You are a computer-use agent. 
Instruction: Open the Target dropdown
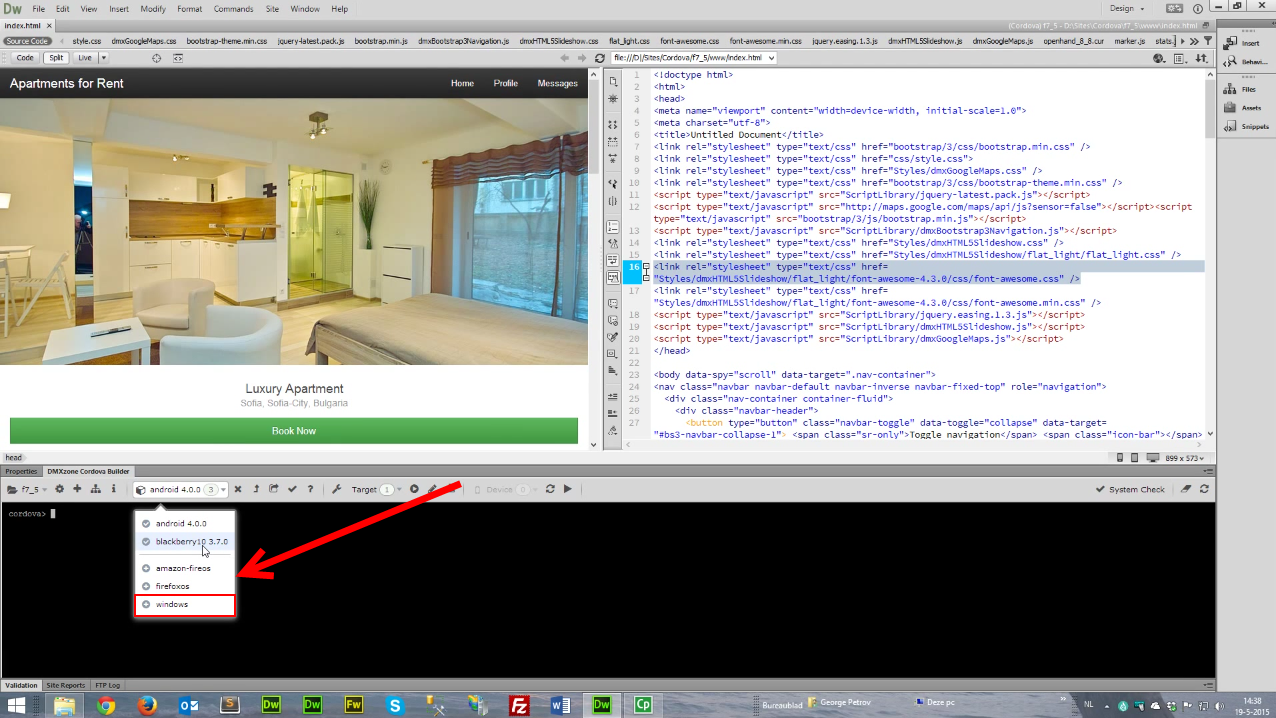point(374,489)
